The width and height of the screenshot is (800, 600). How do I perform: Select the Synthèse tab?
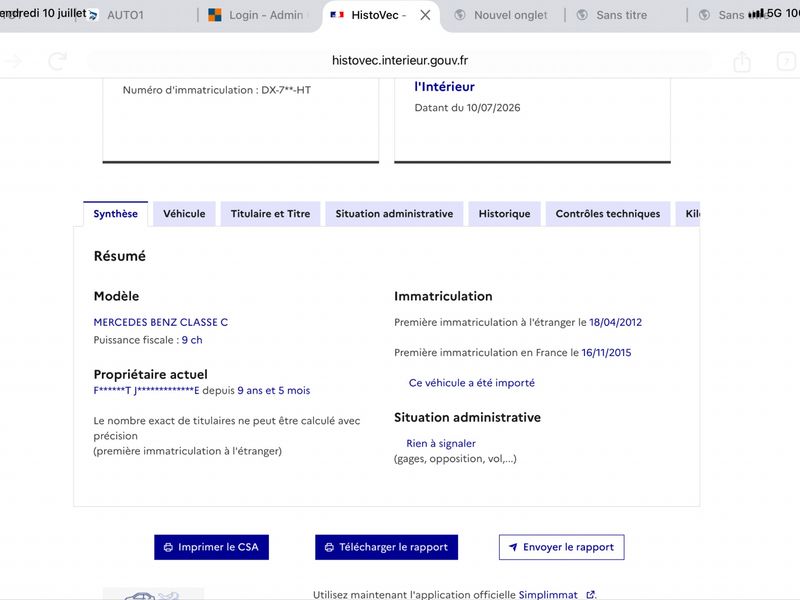pos(115,214)
